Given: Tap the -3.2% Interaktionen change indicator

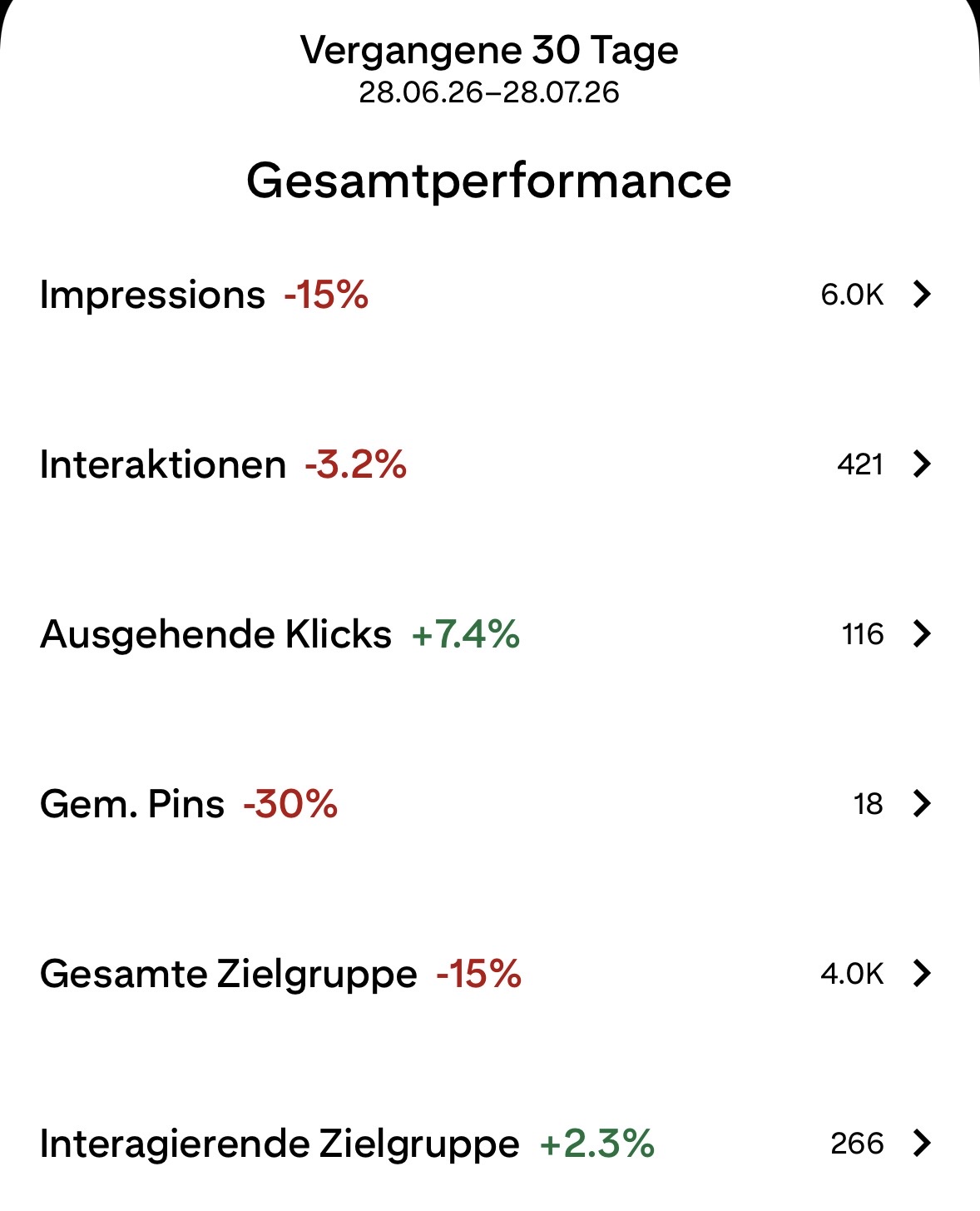Looking at the screenshot, I should click(355, 464).
